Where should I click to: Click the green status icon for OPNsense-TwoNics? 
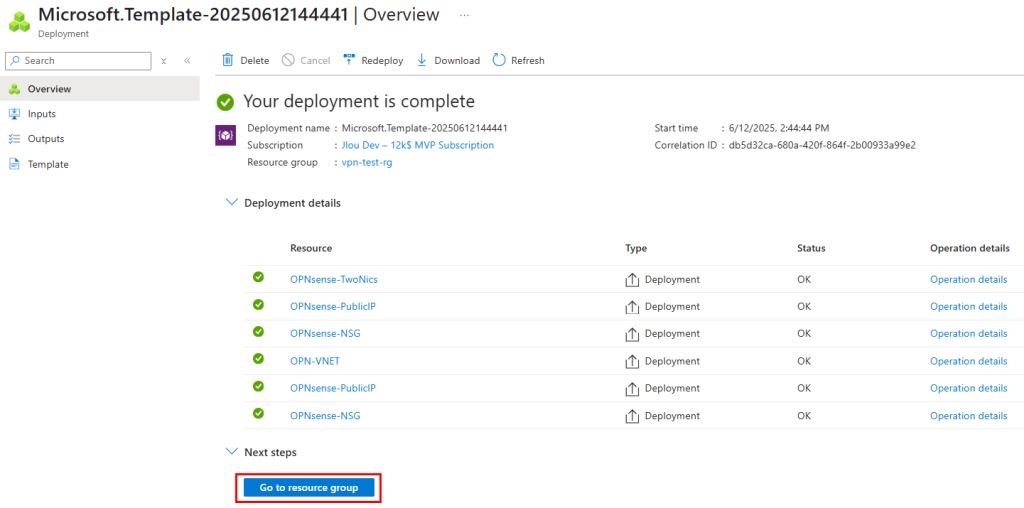click(258, 278)
